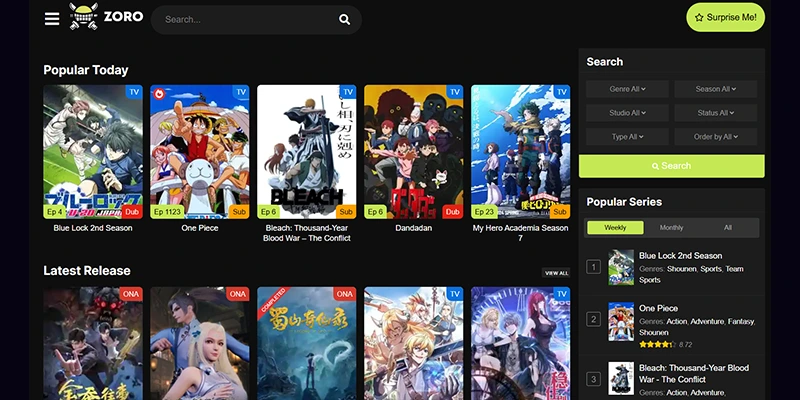Viewport: 800px width, 400px height.
Task: Open the Genre All dropdown
Action: pyautogui.click(x=627, y=89)
